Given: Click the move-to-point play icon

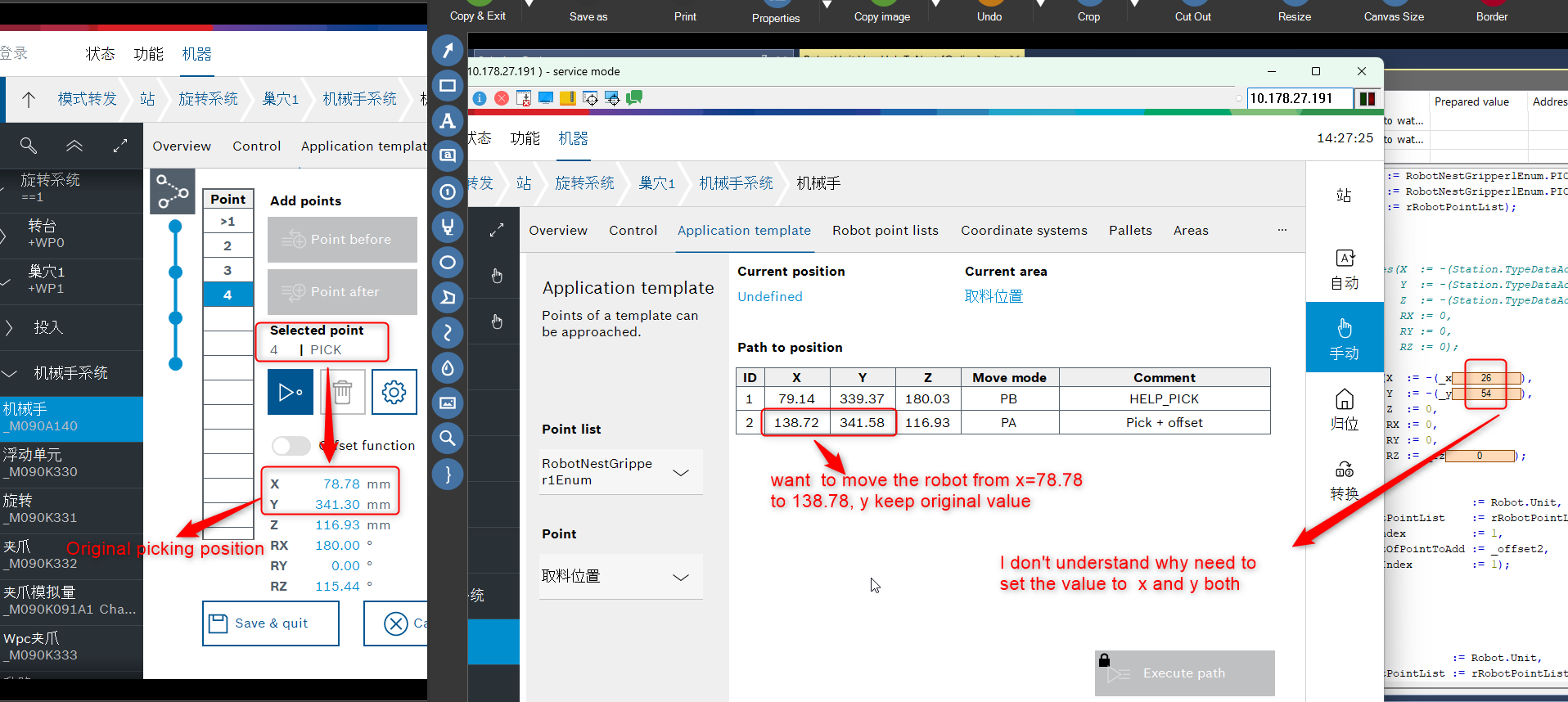Looking at the screenshot, I should coord(290,392).
